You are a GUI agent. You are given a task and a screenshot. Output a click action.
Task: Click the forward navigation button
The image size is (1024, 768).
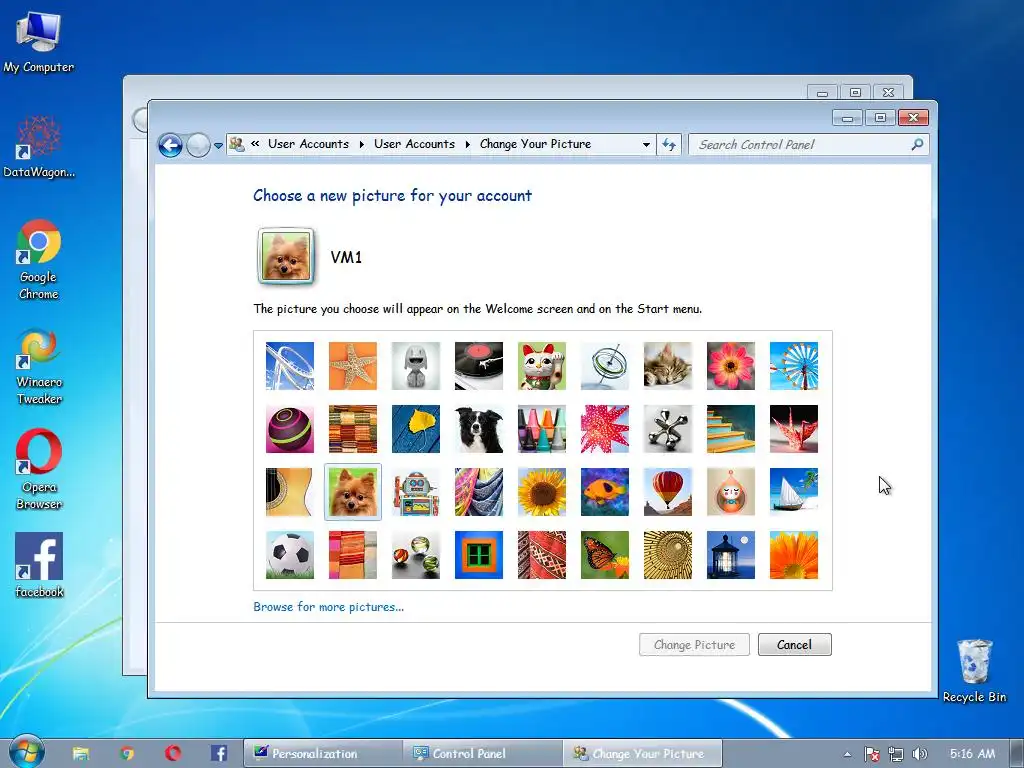pyautogui.click(x=198, y=145)
